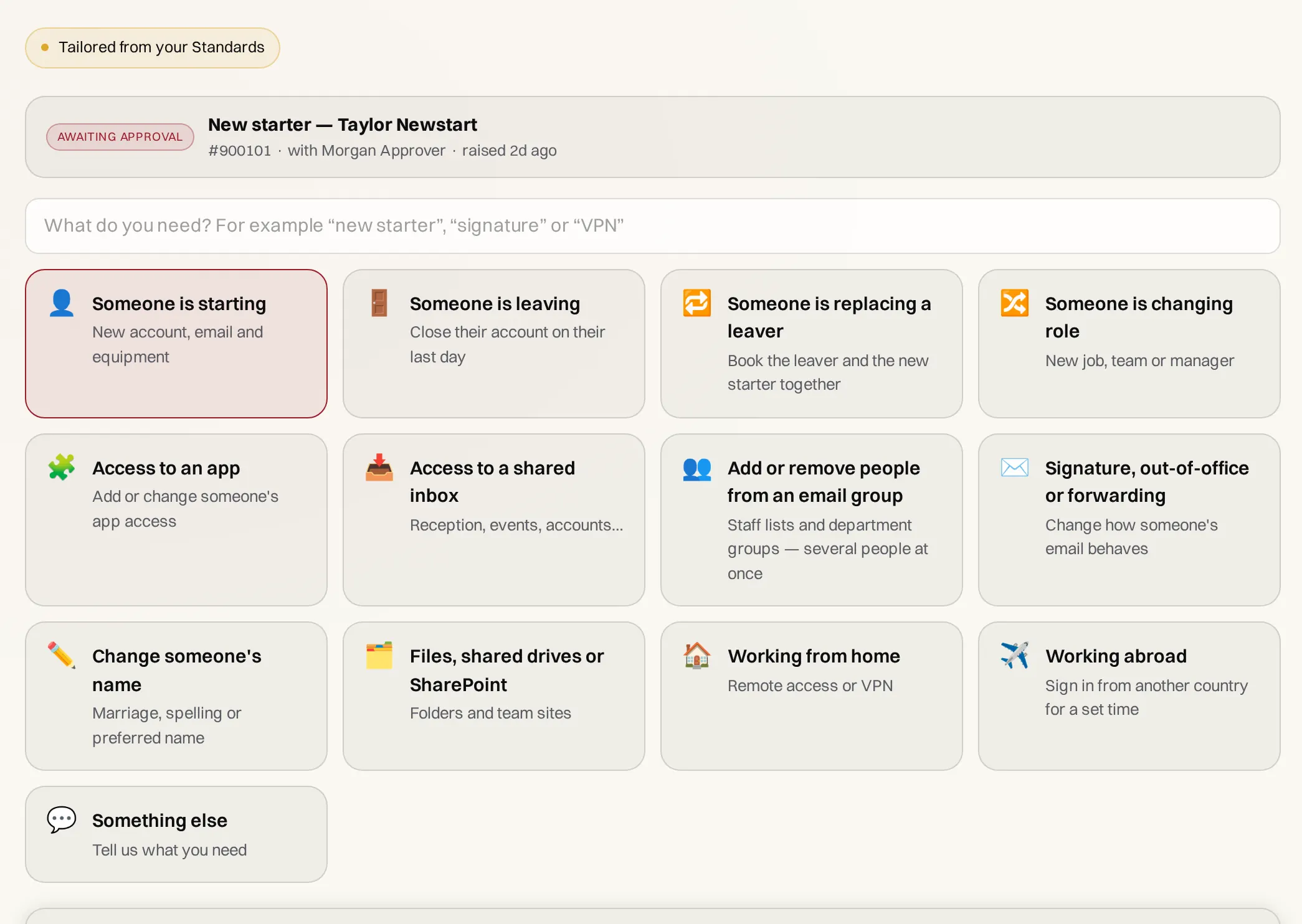Click 'Close their account on their last day'

(x=508, y=344)
